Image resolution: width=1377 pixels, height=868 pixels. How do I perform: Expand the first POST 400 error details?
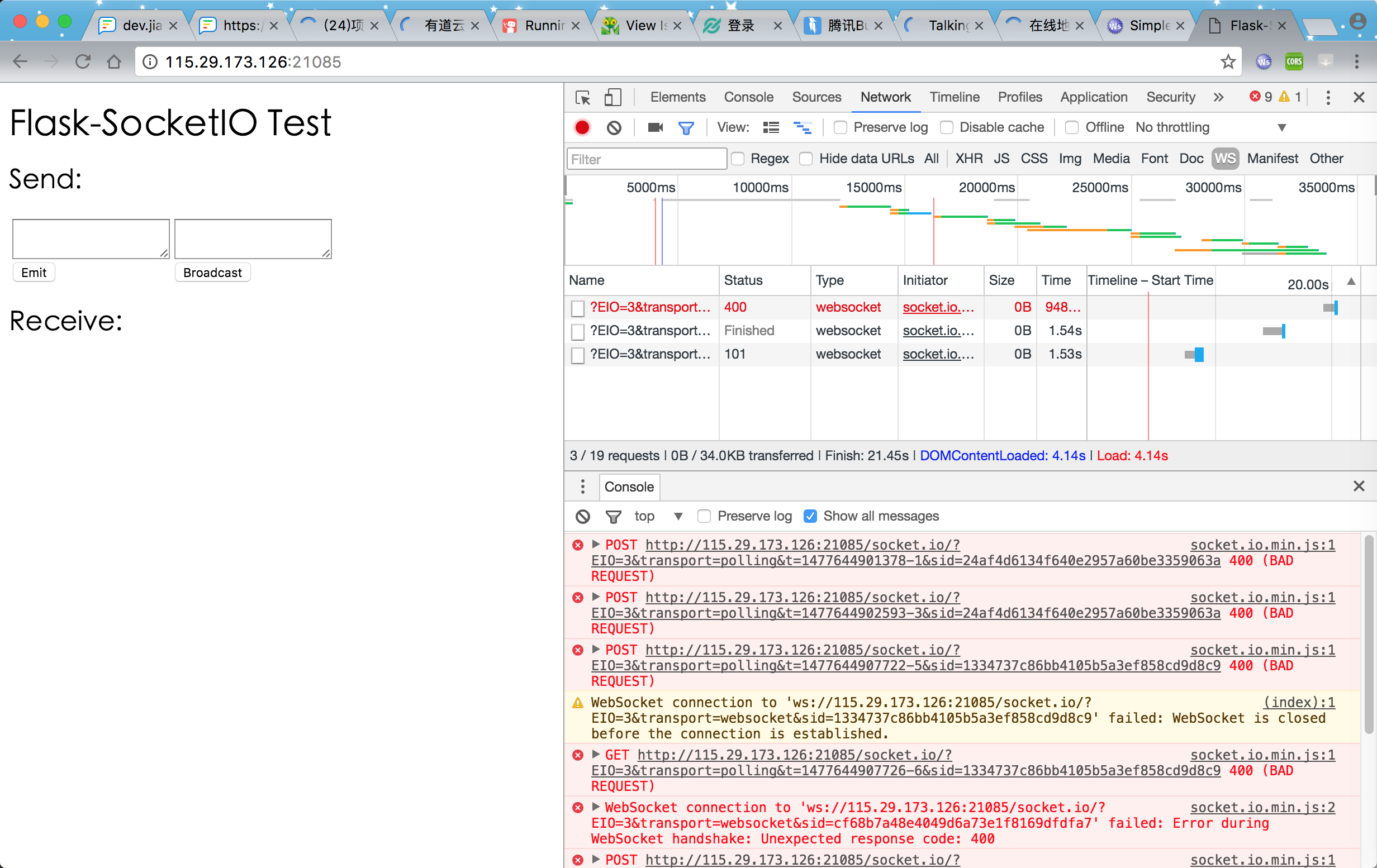[x=595, y=545]
